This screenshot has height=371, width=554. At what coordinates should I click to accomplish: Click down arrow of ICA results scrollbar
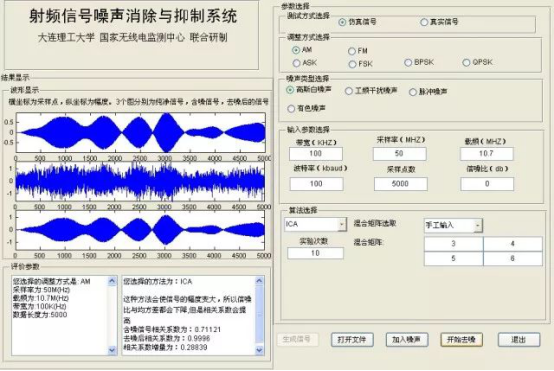coord(259,350)
